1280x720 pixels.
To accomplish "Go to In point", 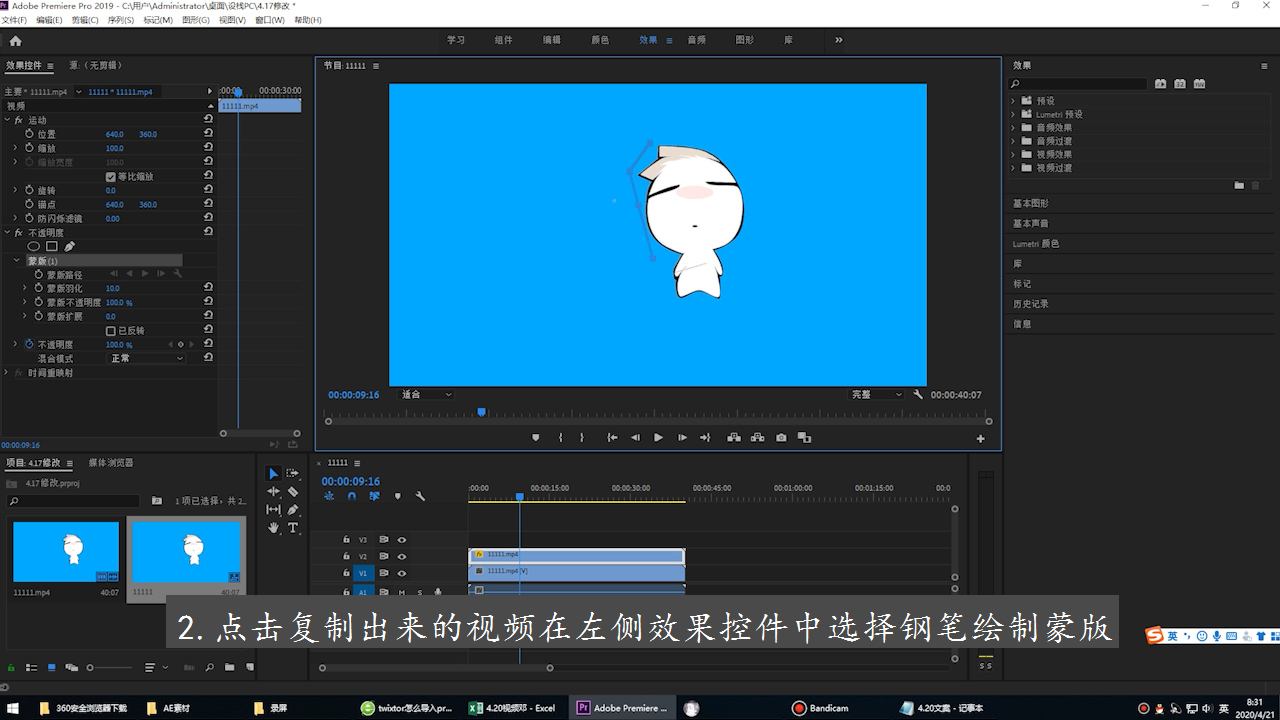I will pos(612,437).
